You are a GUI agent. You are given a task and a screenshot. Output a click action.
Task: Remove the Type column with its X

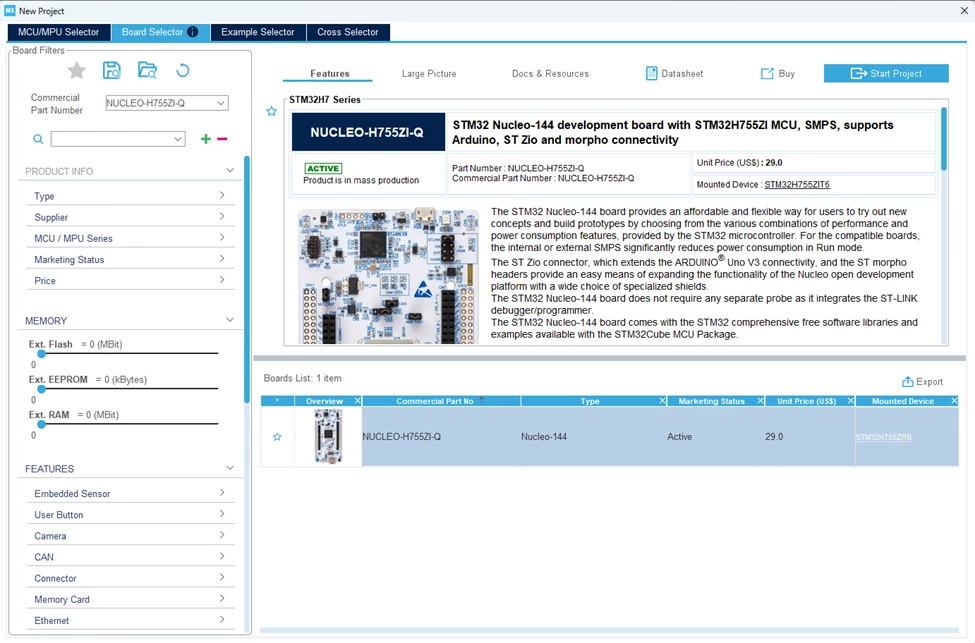662,401
